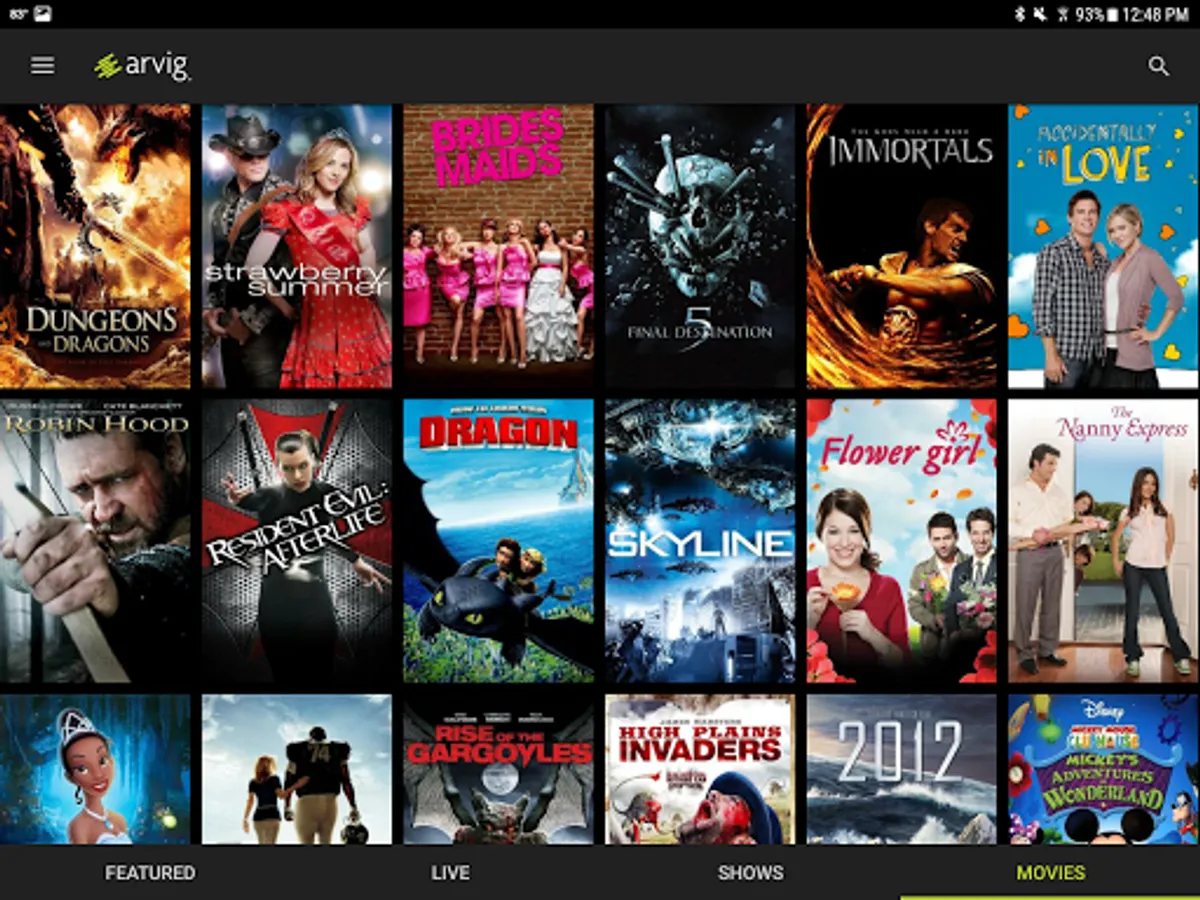This screenshot has width=1200, height=900.
Task: Open the Final Destination 5 poster
Action: click(700, 246)
